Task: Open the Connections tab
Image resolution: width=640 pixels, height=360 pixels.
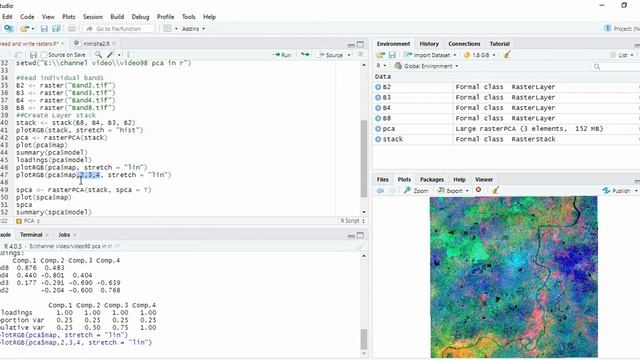Action: click(464, 44)
